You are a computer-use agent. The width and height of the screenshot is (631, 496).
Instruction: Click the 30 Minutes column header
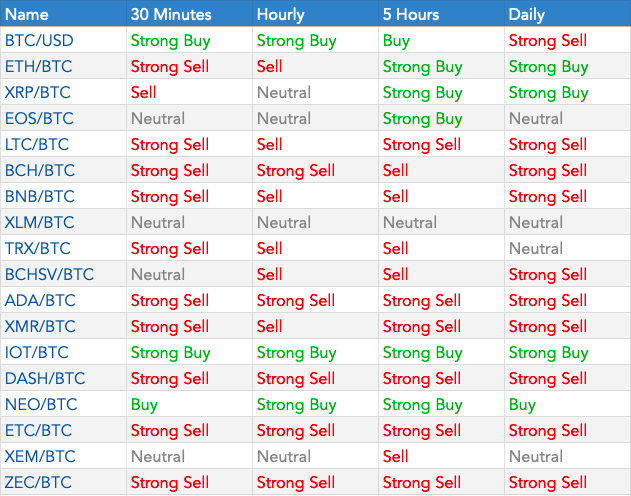pyautogui.click(x=171, y=14)
